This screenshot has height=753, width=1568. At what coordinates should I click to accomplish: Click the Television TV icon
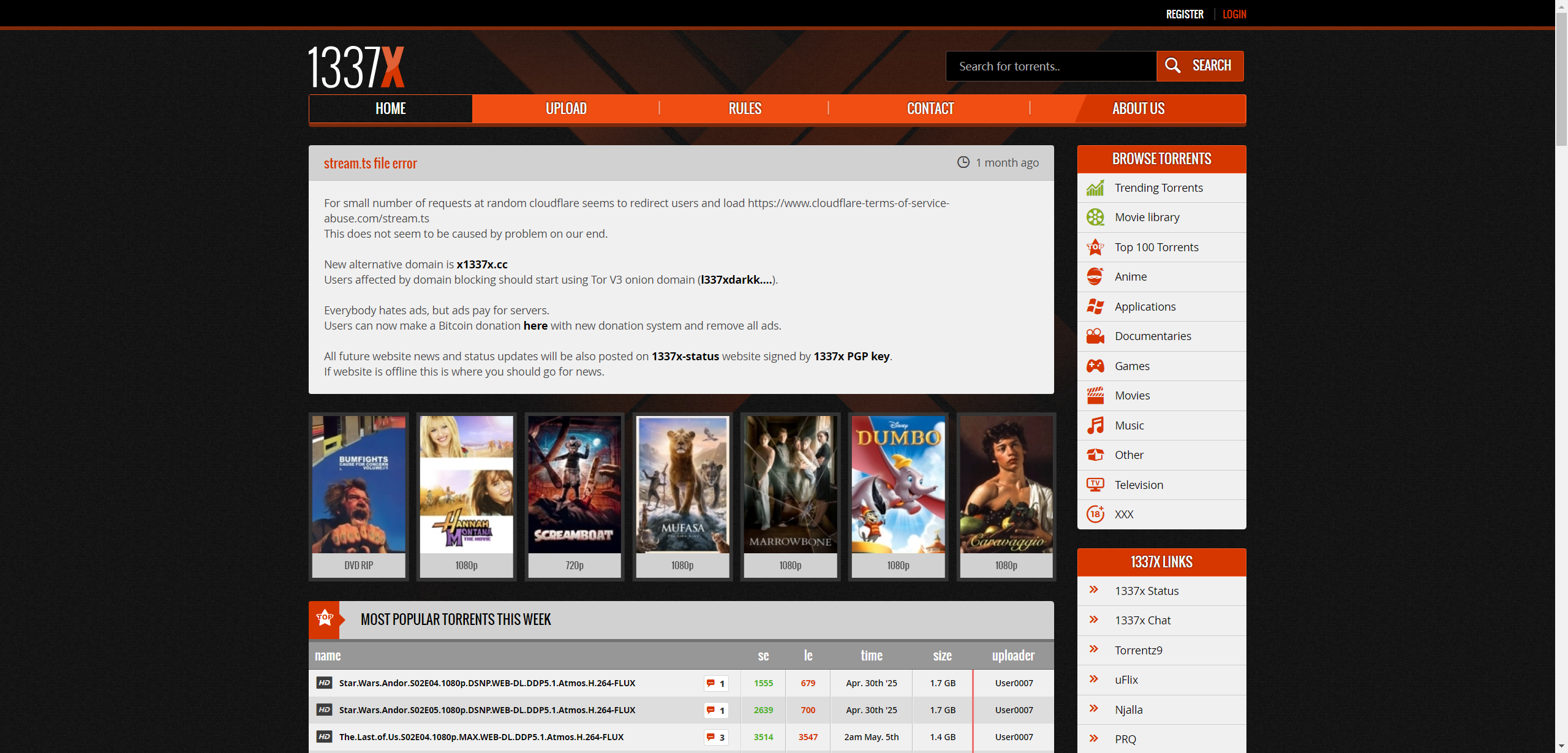click(x=1095, y=485)
